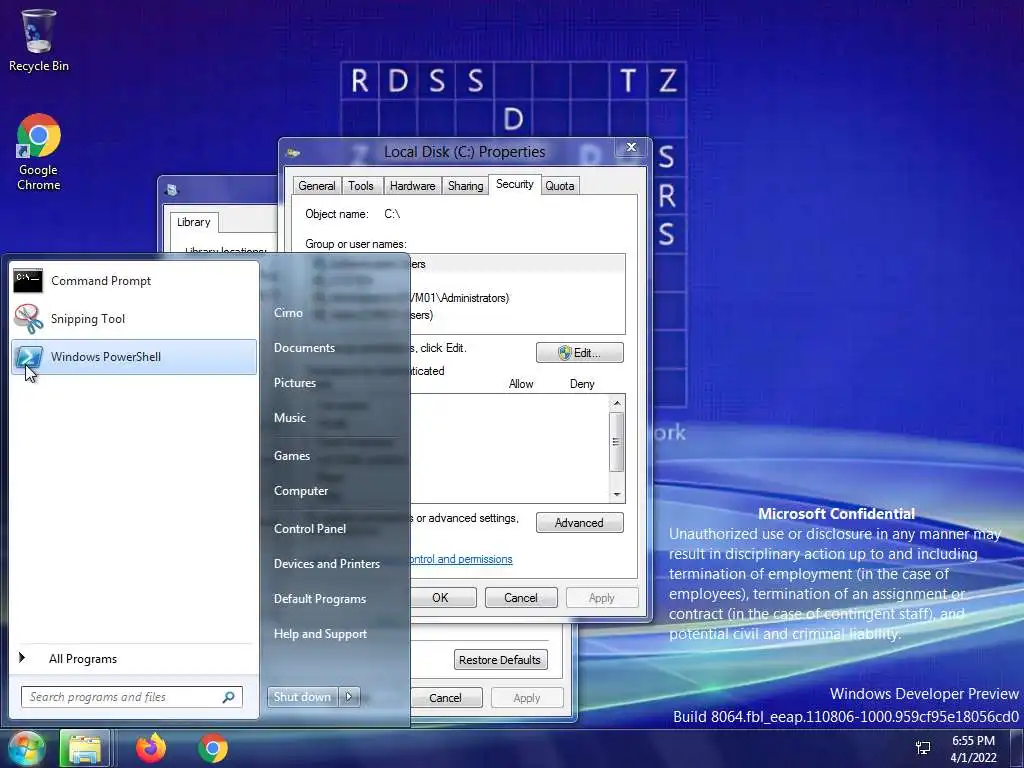
Task: Click the Edit... permissions button
Action: tap(579, 353)
